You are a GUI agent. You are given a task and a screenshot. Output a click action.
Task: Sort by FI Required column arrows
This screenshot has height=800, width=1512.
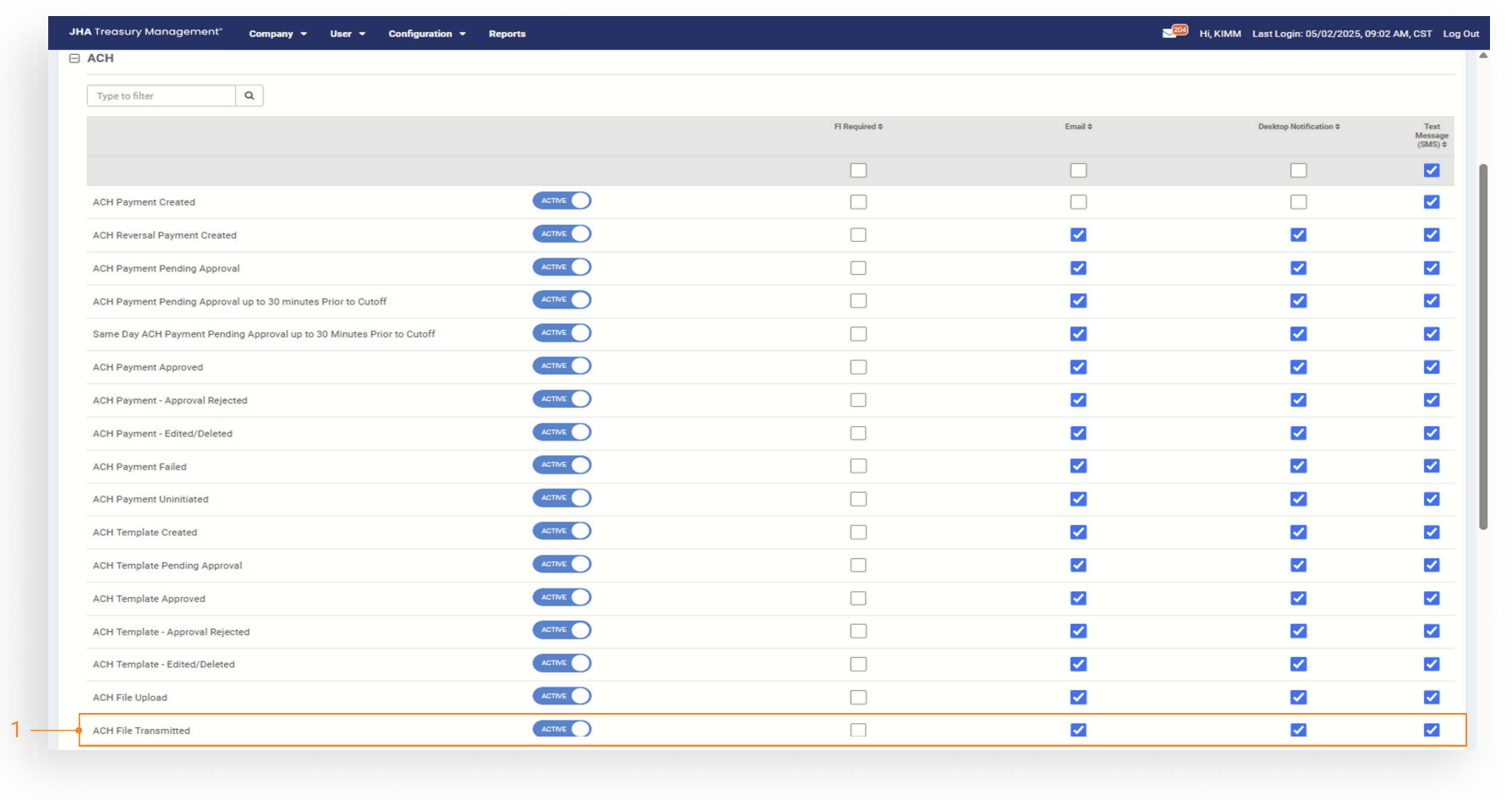pos(858,127)
